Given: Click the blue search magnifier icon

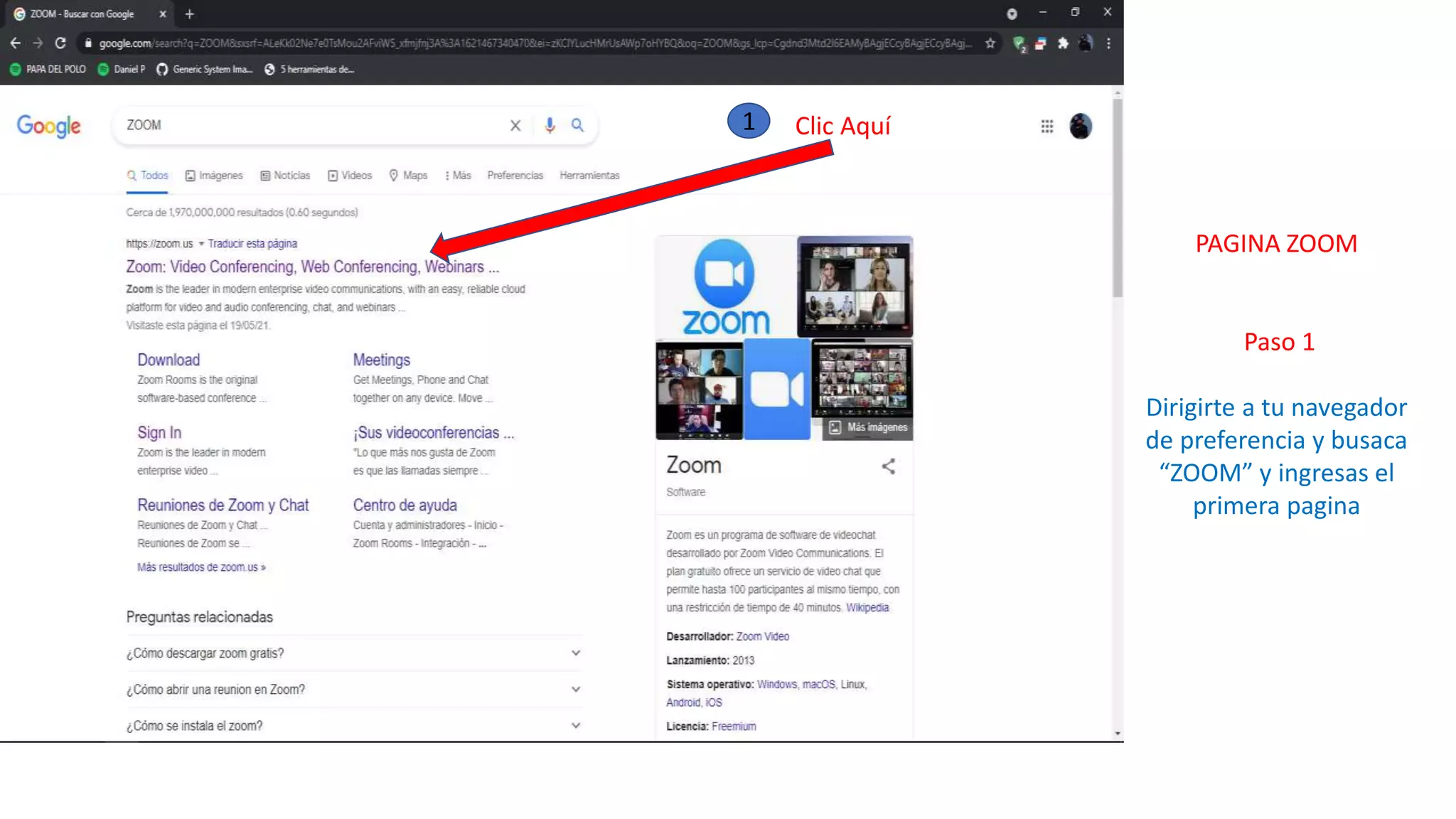Looking at the screenshot, I should 577,125.
